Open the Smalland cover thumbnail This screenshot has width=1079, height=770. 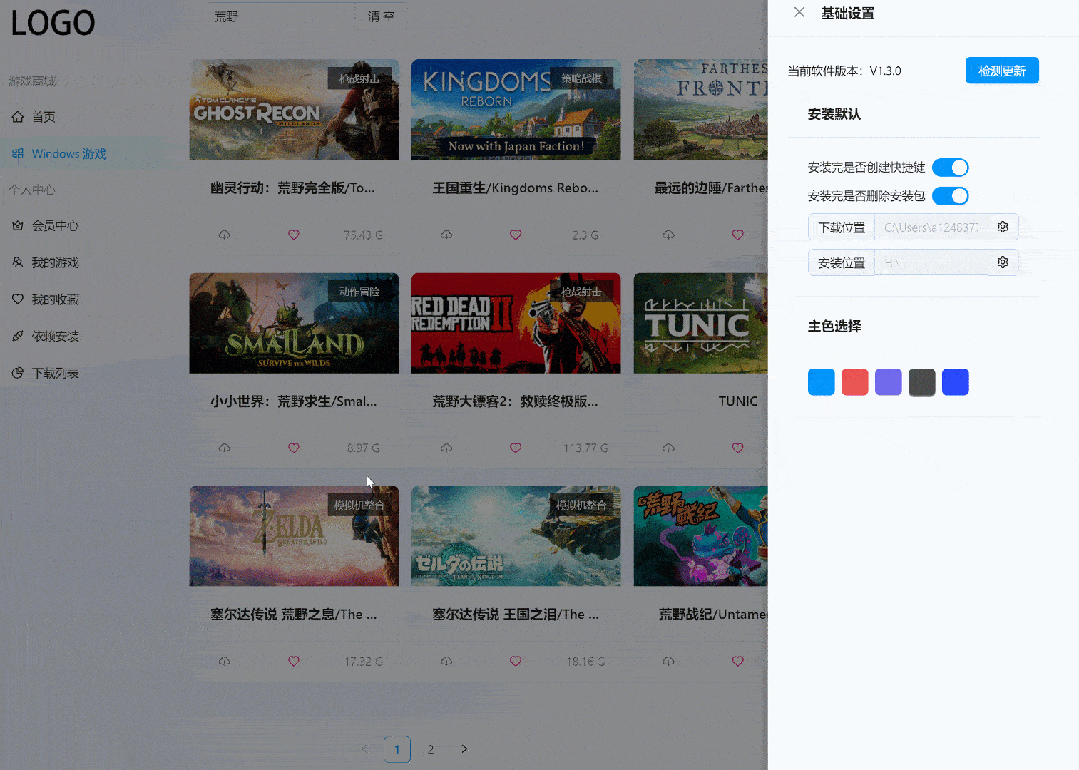294,323
